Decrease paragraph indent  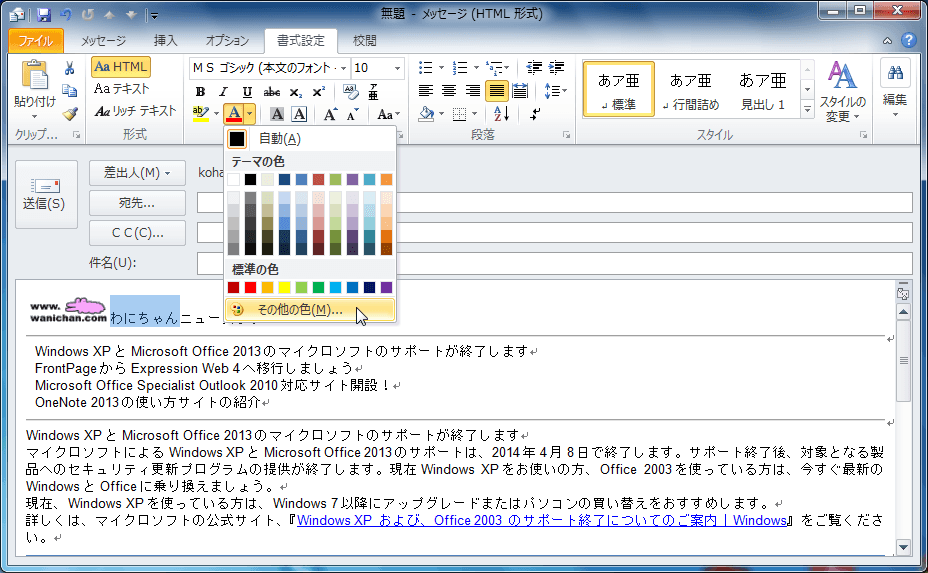click(x=534, y=67)
